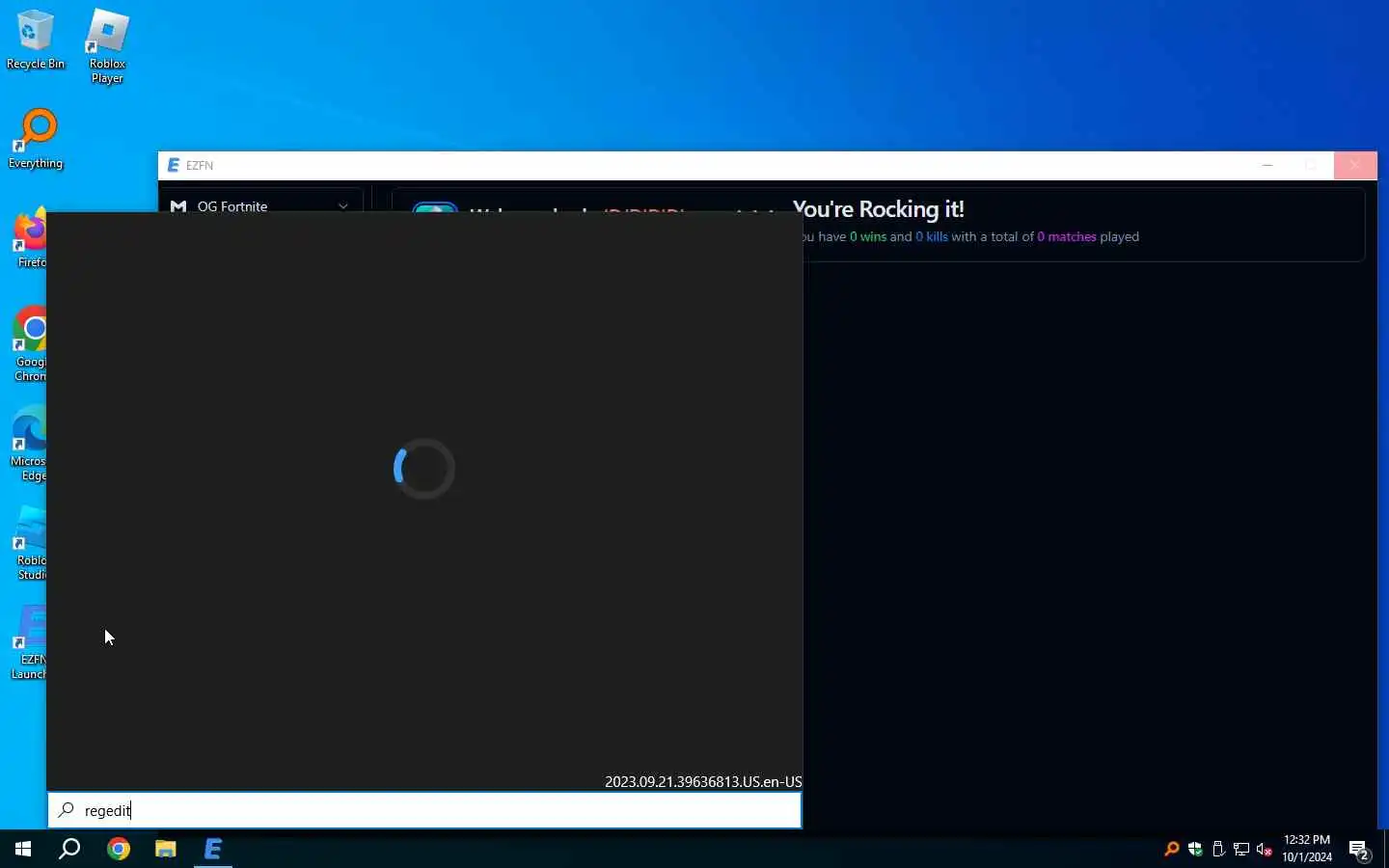Click the taskbar clock showing 12:32 PM

pyautogui.click(x=1307, y=849)
